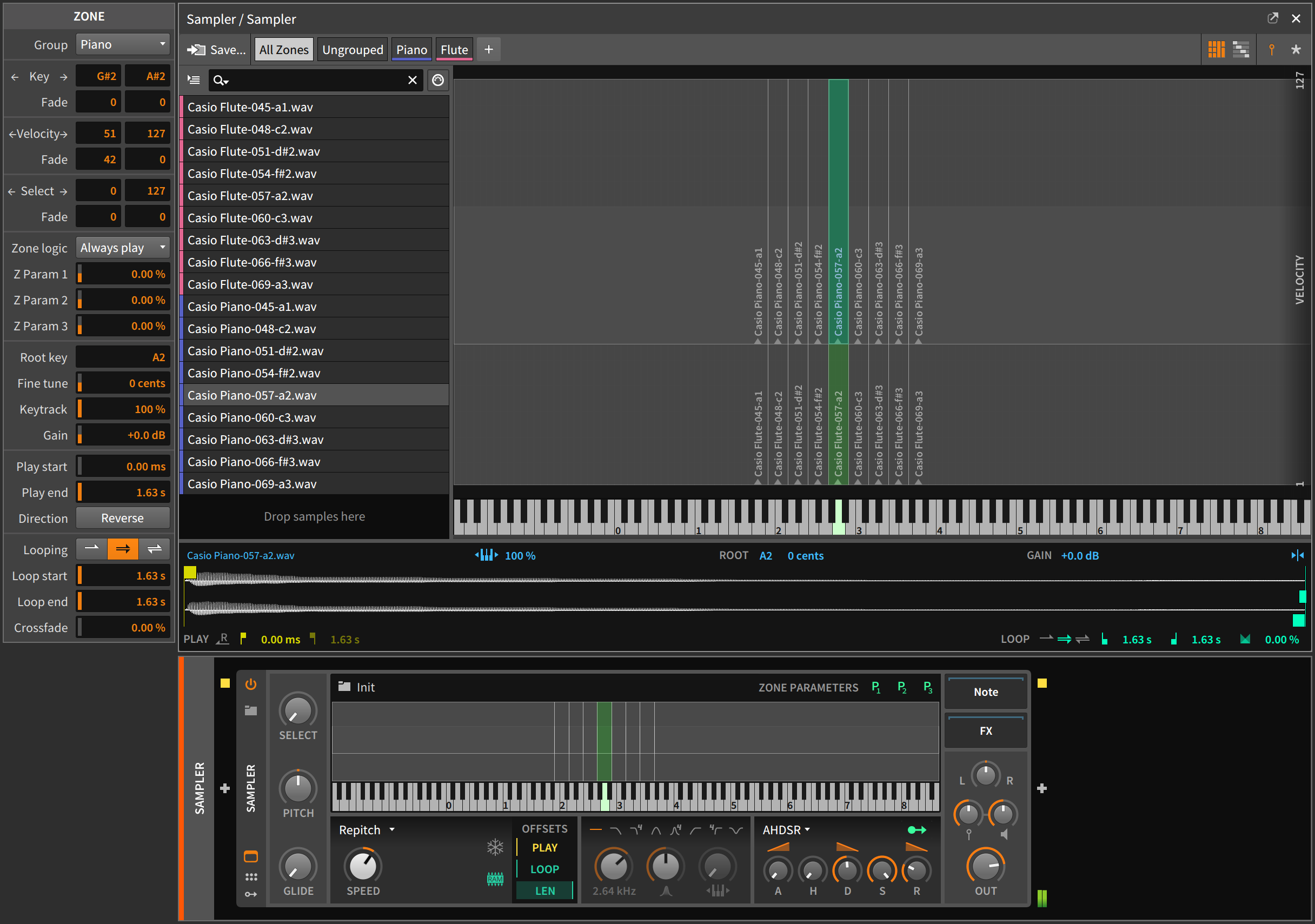Click the Save multisample icon
This screenshot has width=1315, height=924.
[x=196, y=50]
